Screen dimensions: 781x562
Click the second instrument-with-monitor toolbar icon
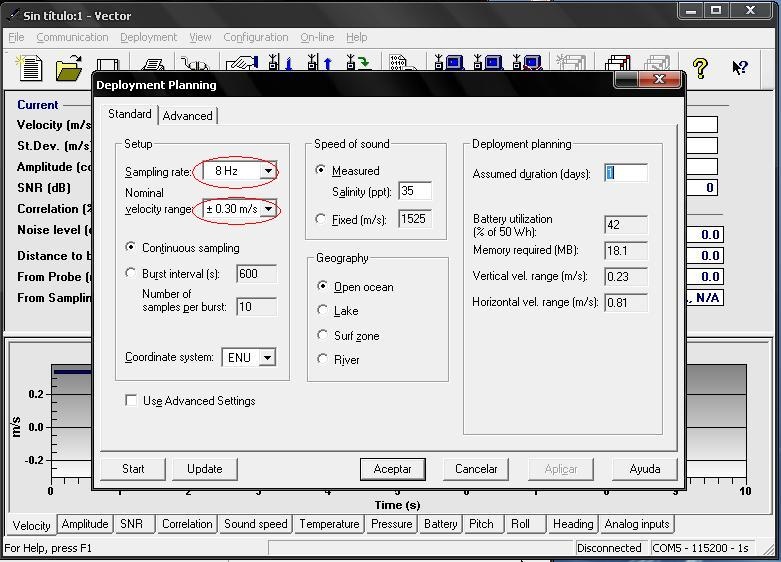pos(488,63)
